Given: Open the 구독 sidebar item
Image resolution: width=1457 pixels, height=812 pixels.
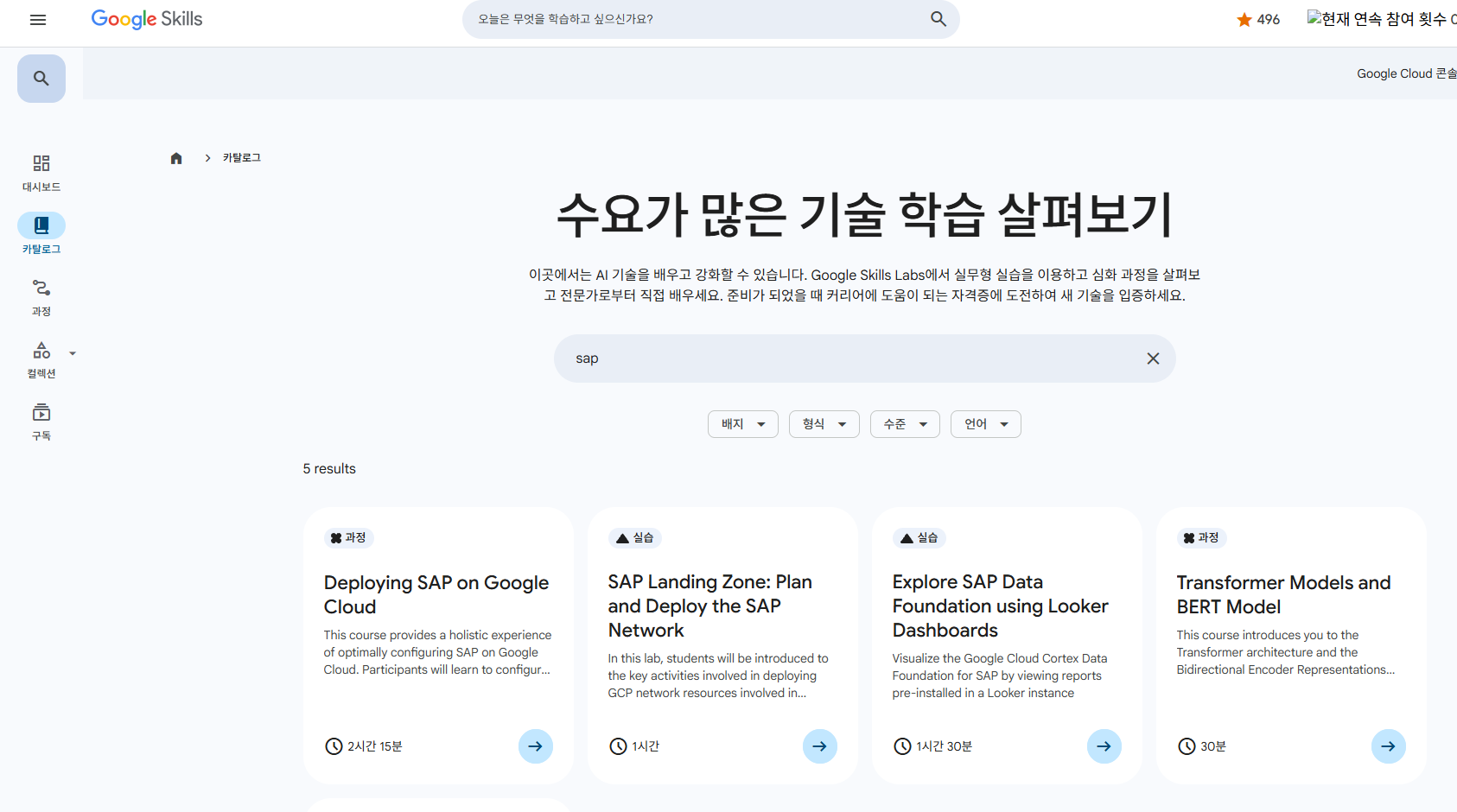Looking at the screenshot, I should point(41,422).
